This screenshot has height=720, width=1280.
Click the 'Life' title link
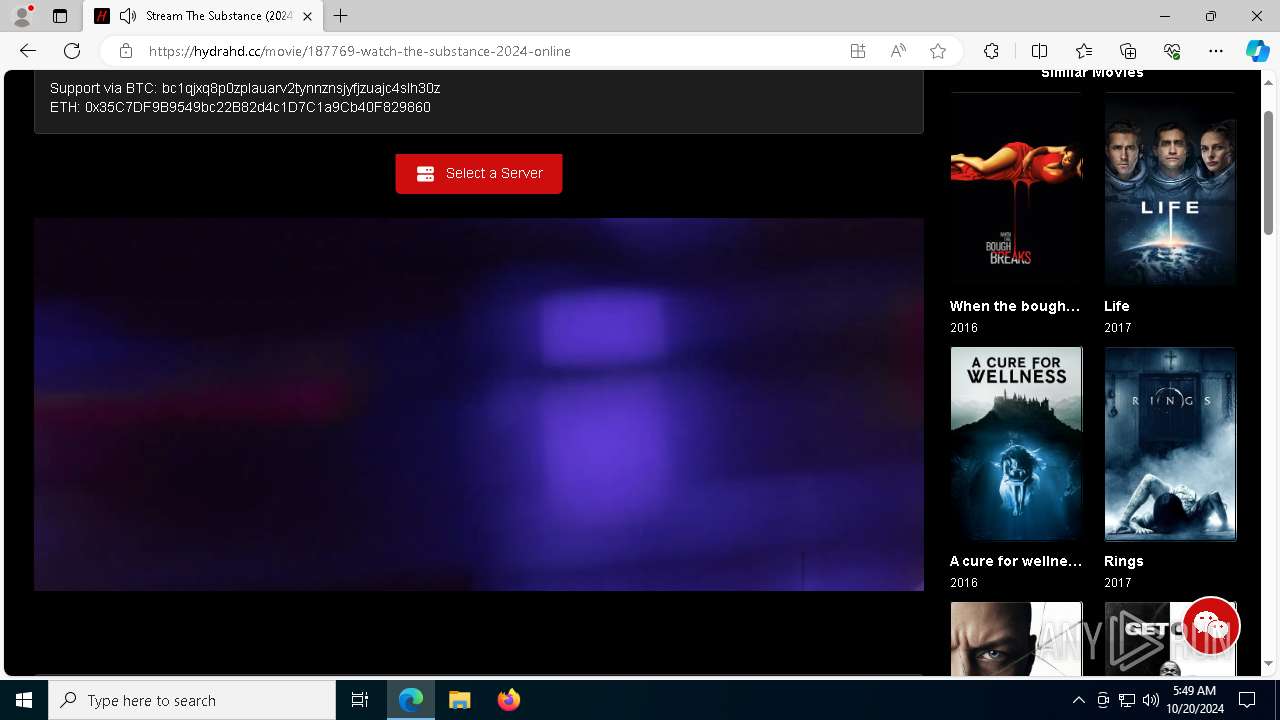click(1117, 306)
